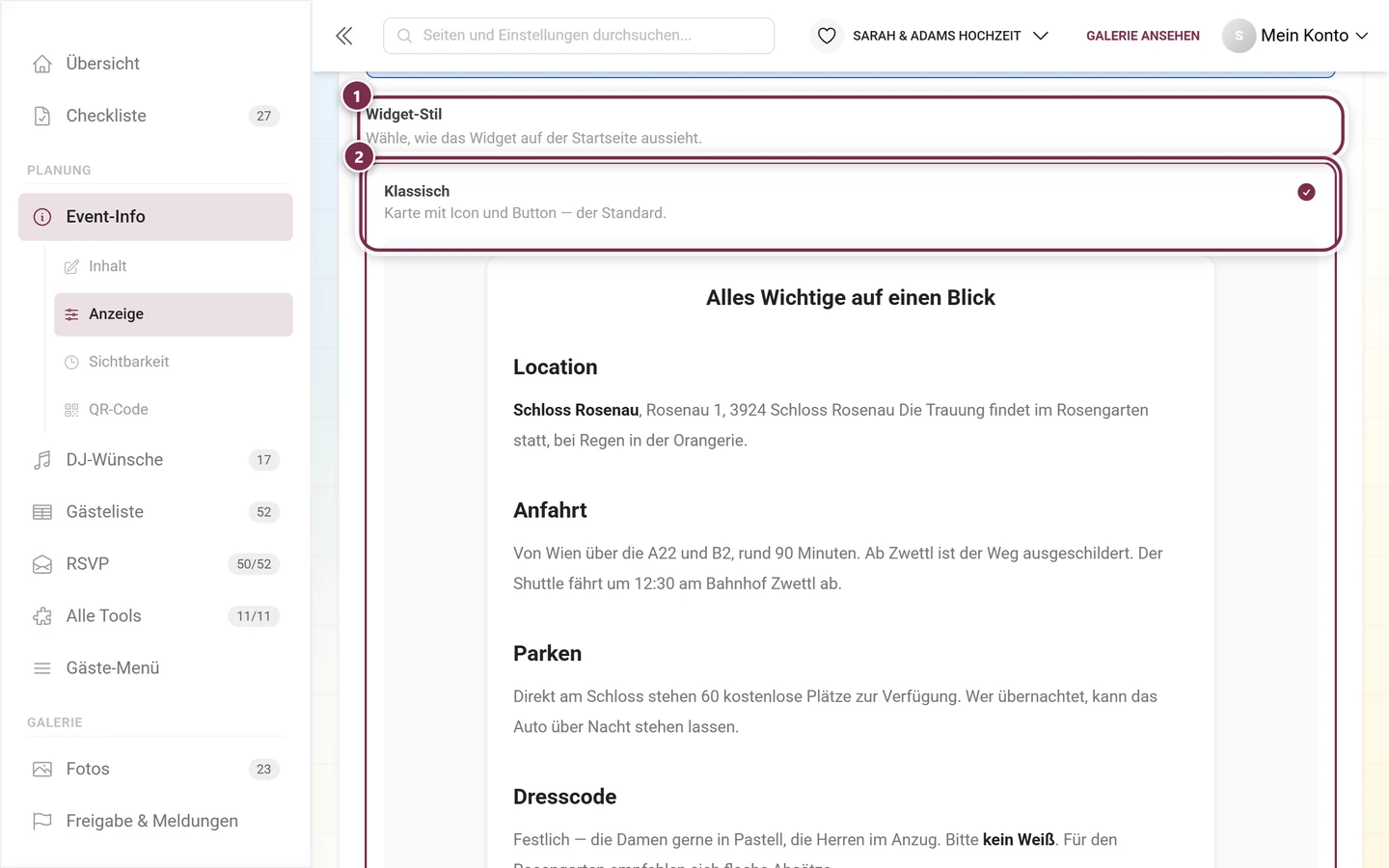Open the QR-Code sub-page
The height and width of the screenshot is (868, 1389).
(x=174, y=410)
